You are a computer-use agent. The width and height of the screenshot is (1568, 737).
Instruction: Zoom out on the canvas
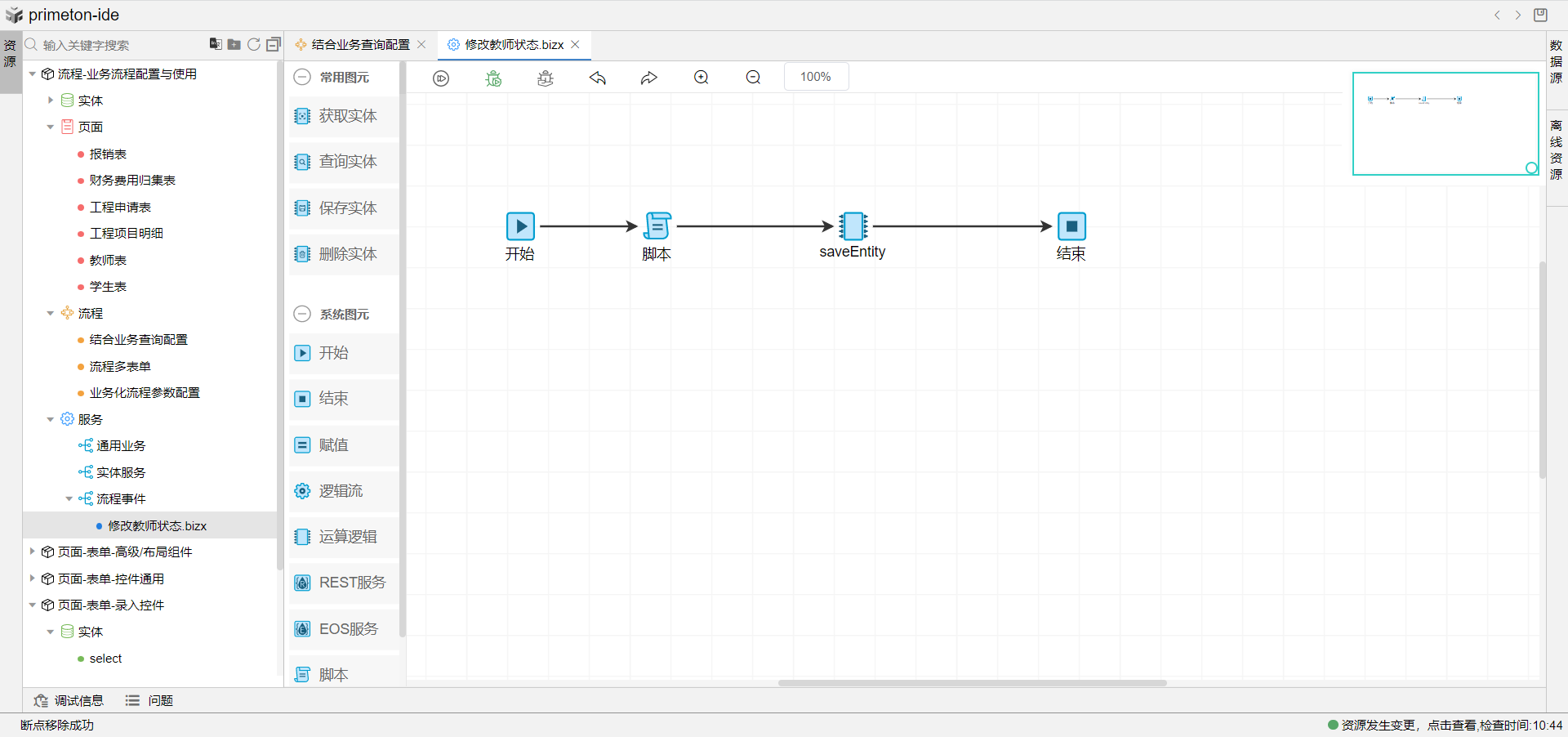click(x=753, y=78)
